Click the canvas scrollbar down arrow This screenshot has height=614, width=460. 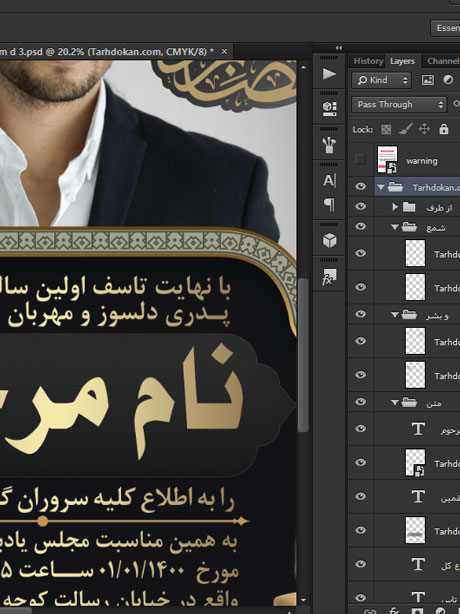[x=303, y=600]
